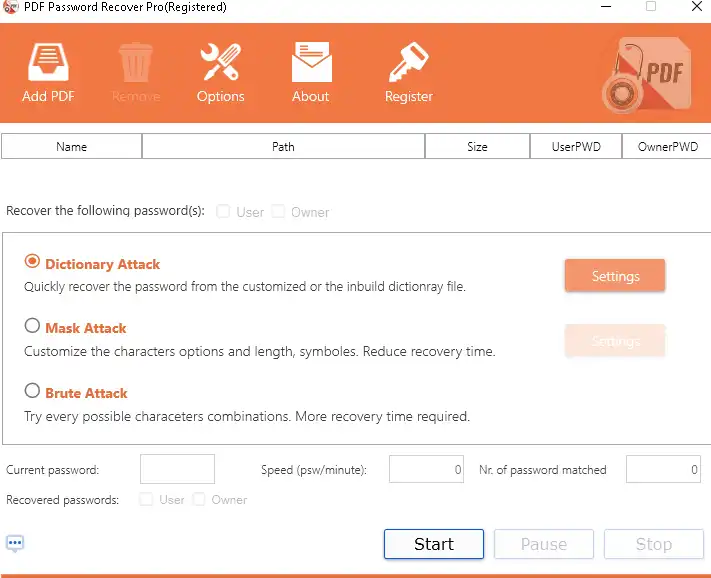Click the OwnerPWD column header
The width and height of the screenshot is (711, 578).
coord(667,147)
